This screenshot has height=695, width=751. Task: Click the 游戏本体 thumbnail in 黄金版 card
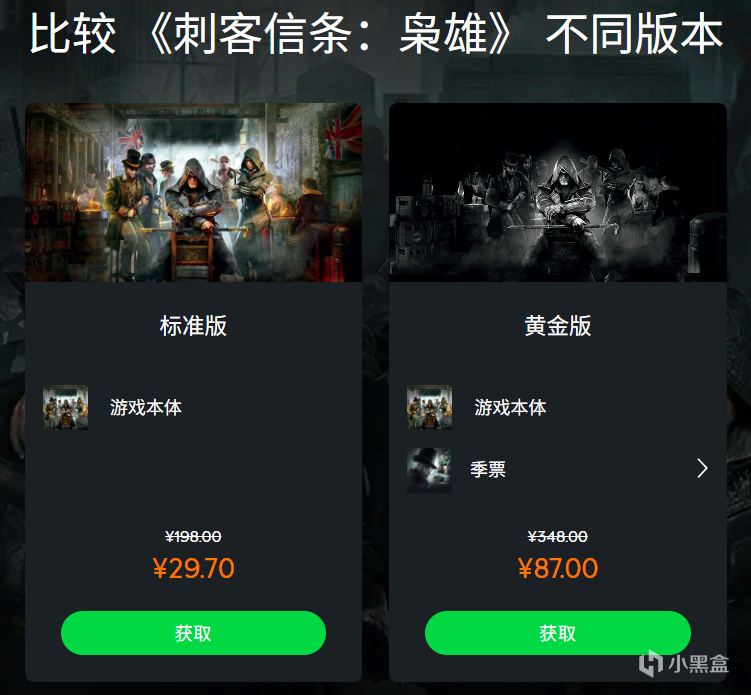429,407
